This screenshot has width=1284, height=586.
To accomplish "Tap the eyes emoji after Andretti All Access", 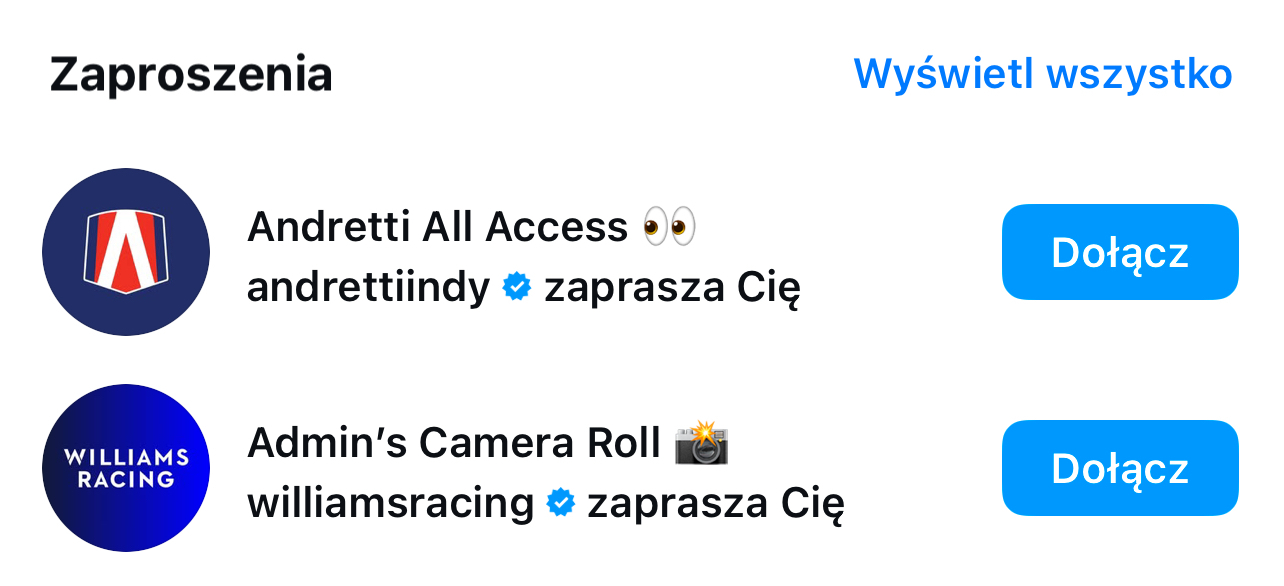I will (669, 228).
